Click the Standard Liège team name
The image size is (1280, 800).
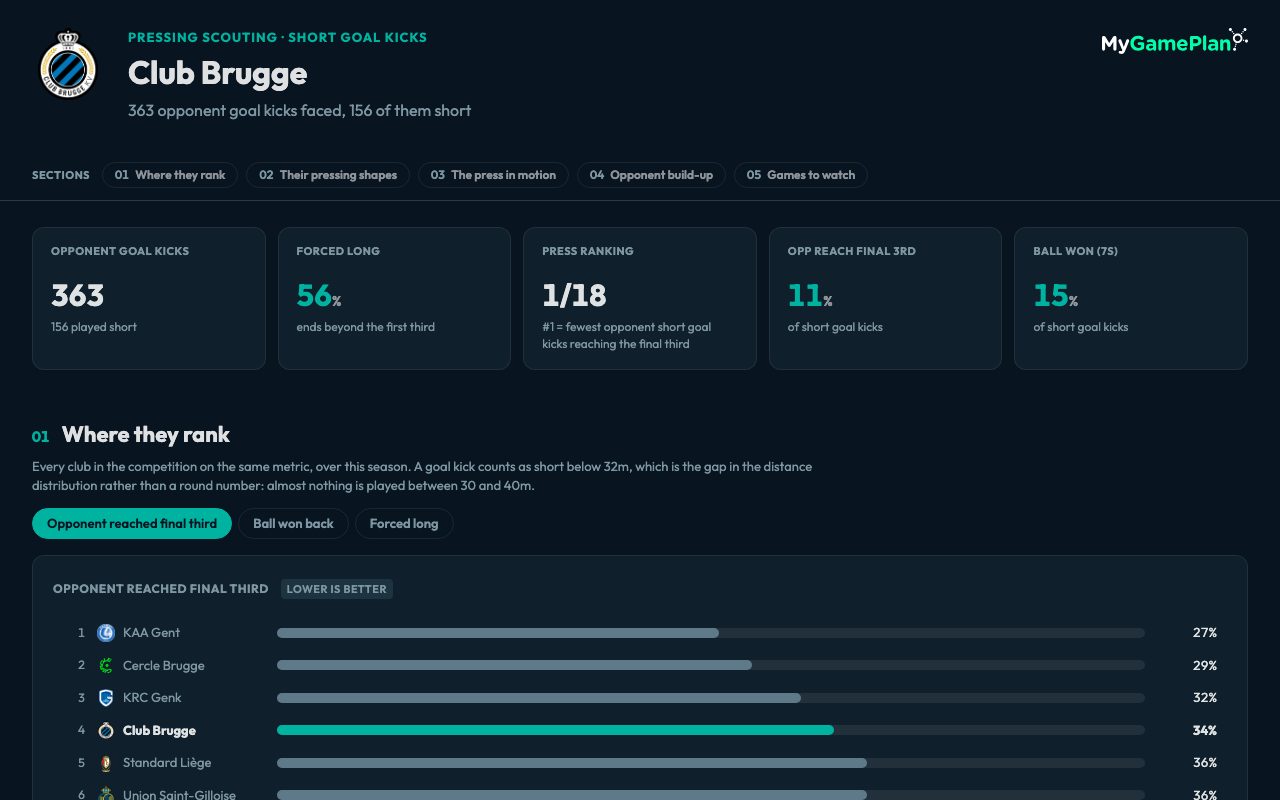click(167, 763)
